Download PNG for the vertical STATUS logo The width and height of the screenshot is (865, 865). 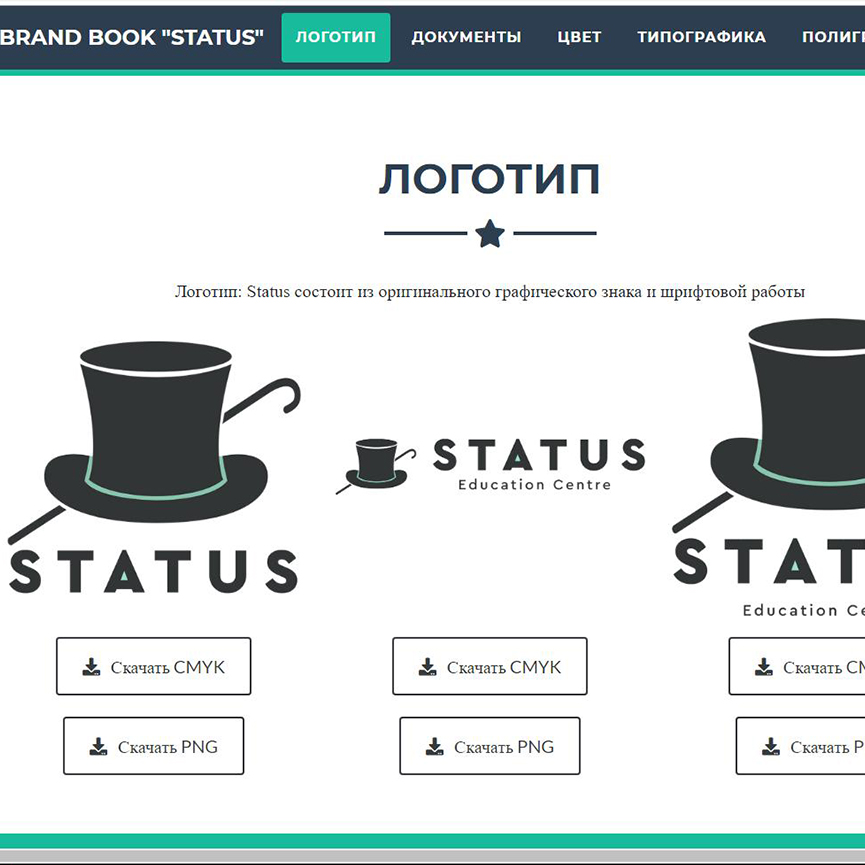click(x=153, y=746)
